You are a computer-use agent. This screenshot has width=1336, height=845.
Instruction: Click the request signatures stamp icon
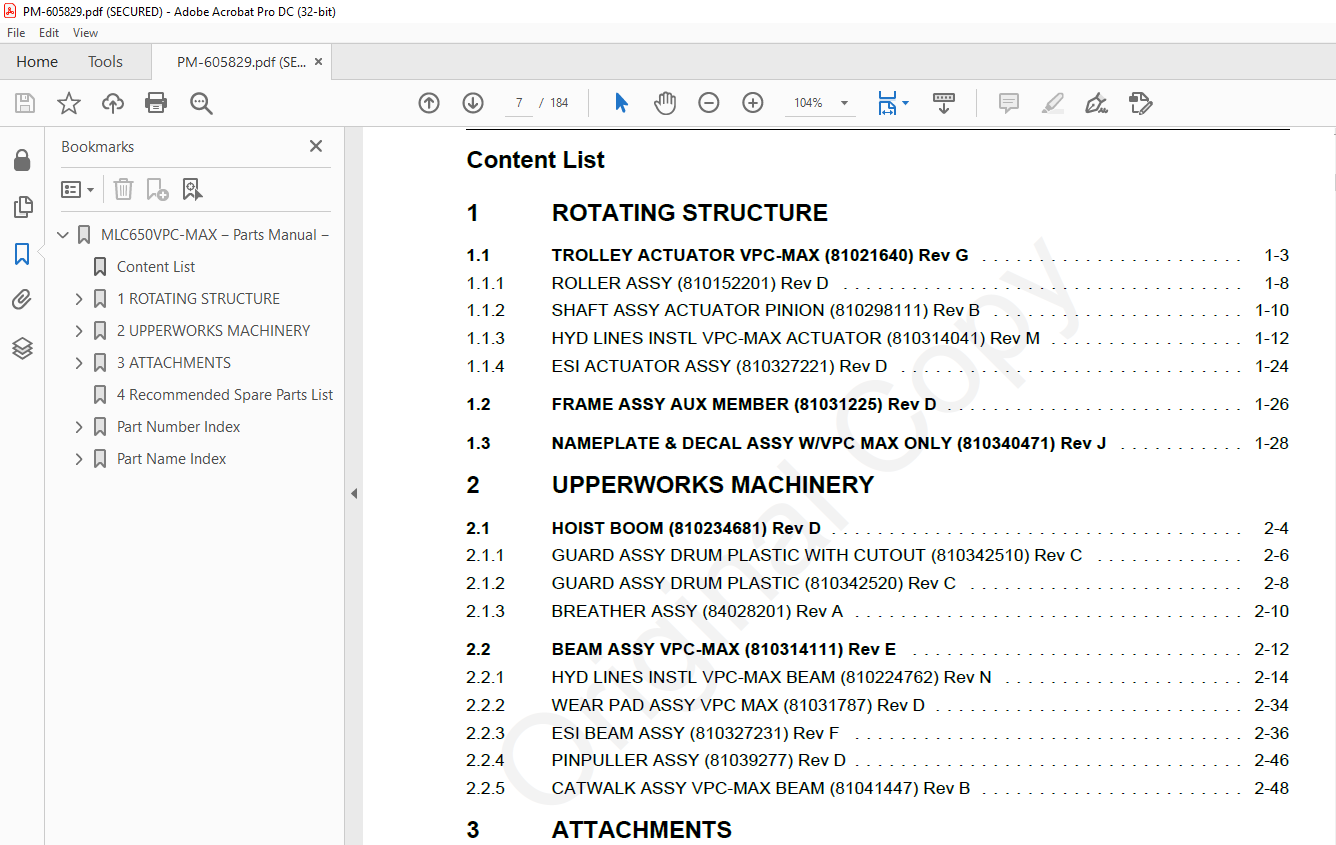click(x=1140, y=103)
